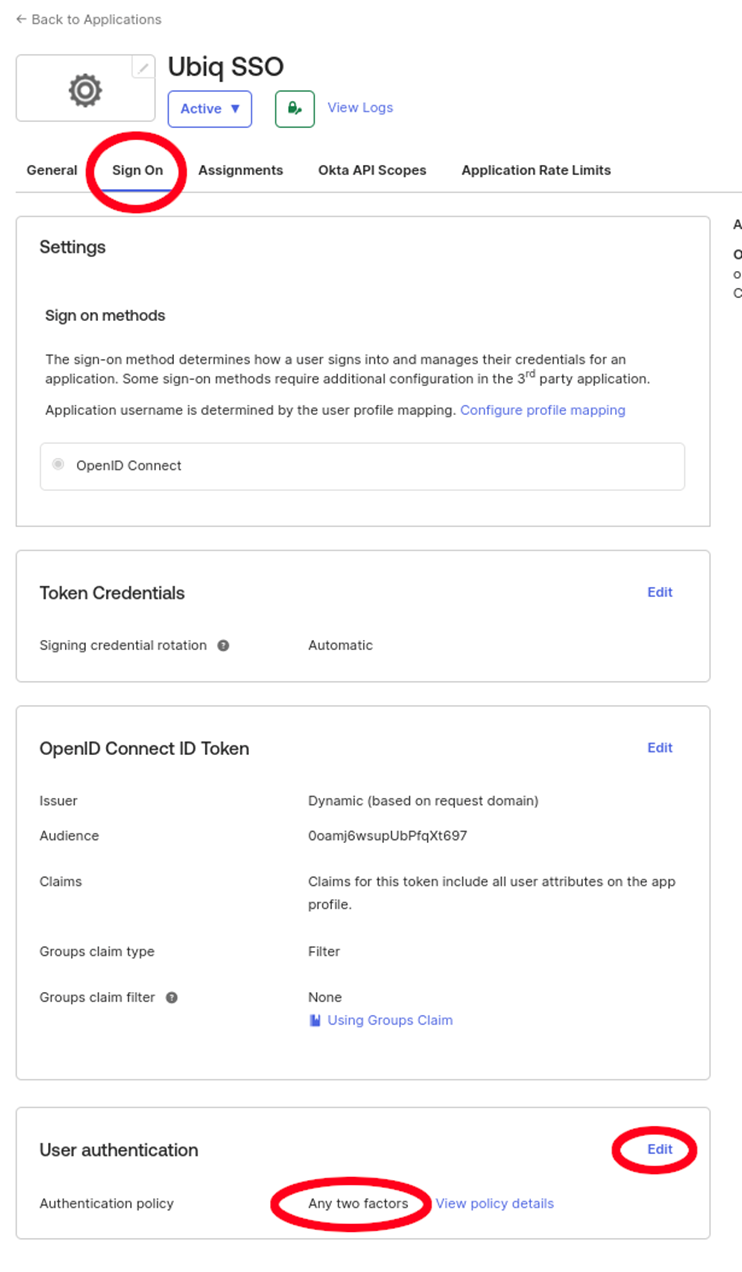Click the green lock provisioning icon
The height and width of the screenshot is (1272, 742).
click(x=295, y=108)
